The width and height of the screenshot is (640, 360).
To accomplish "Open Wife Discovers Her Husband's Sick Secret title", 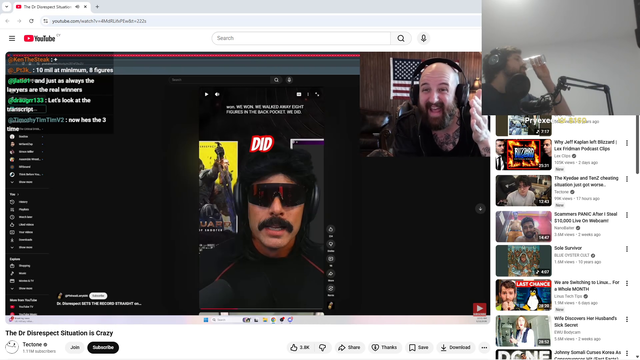I will click(585, 322).
